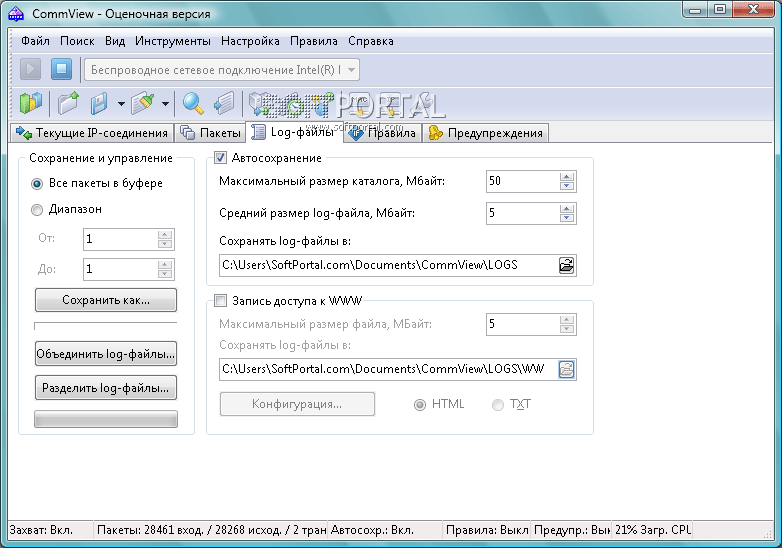Click the Пакеты count status bar entry
Screen dimensions: 782x548
click(x=210, y=530)
